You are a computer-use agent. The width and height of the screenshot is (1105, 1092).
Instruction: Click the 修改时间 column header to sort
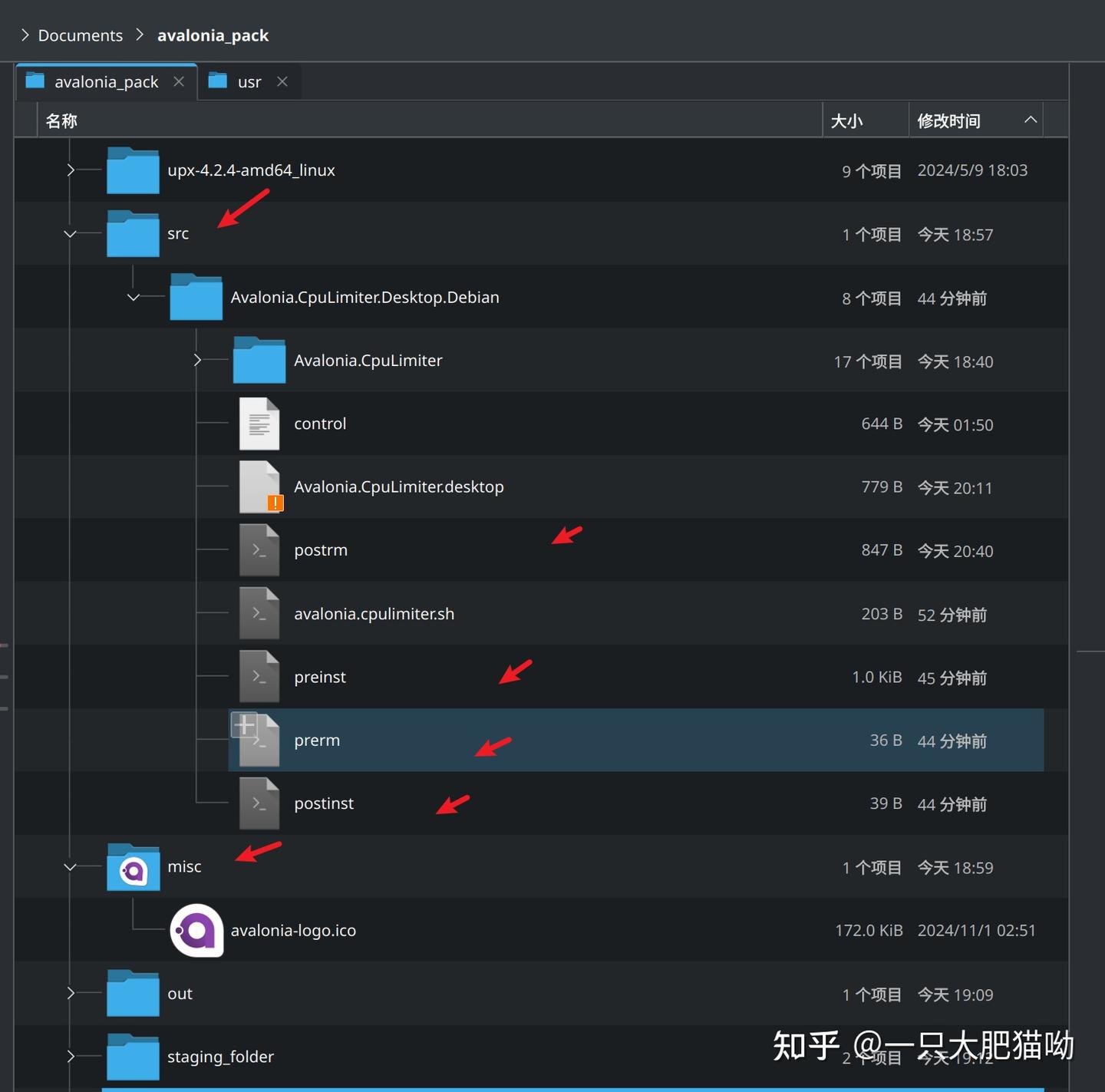coord(949,120)
